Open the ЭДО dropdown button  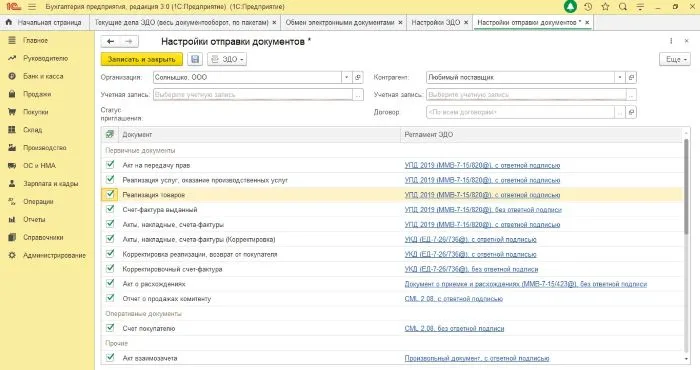pos(227,59)
